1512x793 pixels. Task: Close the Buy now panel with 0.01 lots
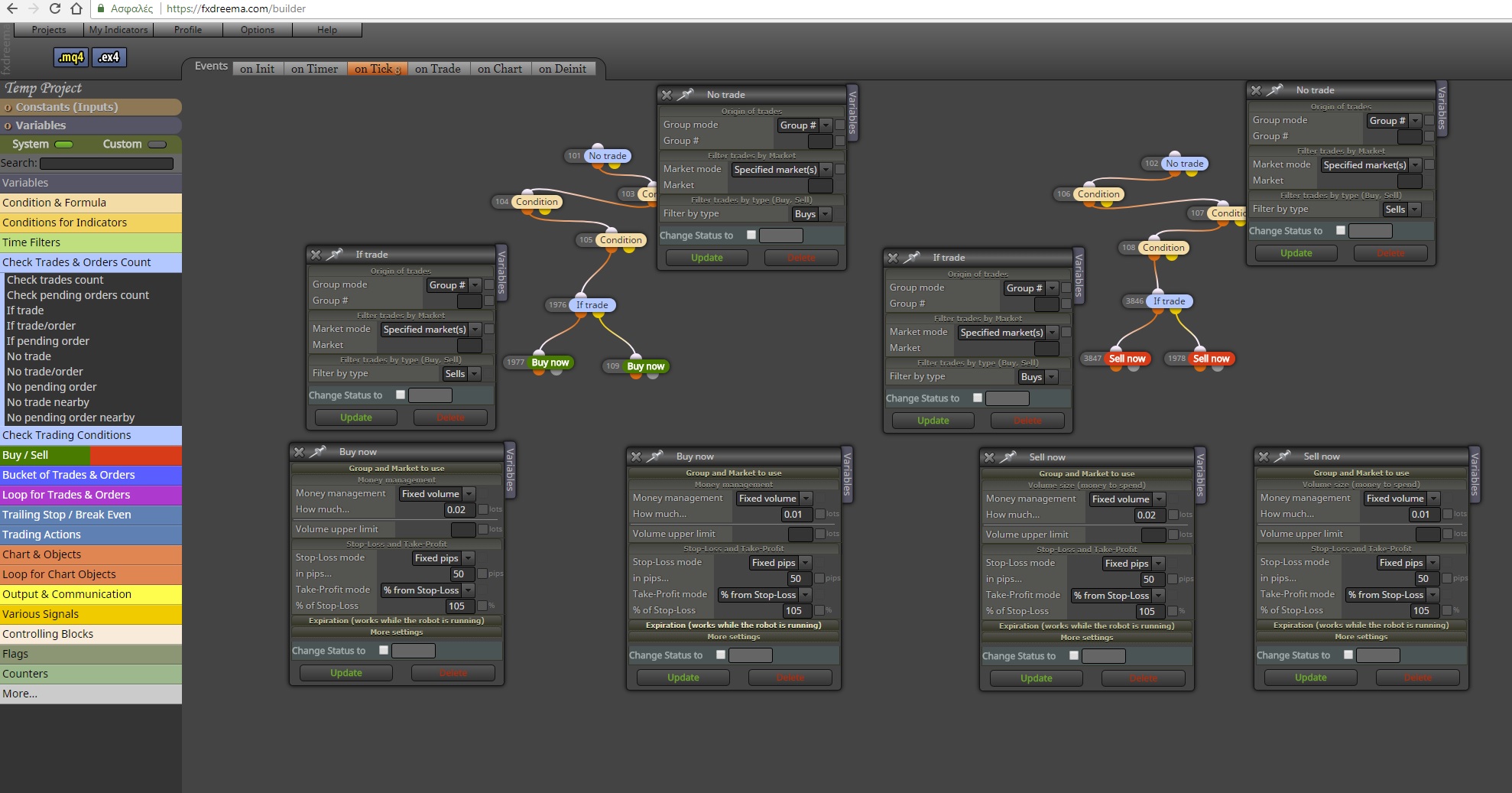click(637, 457)
